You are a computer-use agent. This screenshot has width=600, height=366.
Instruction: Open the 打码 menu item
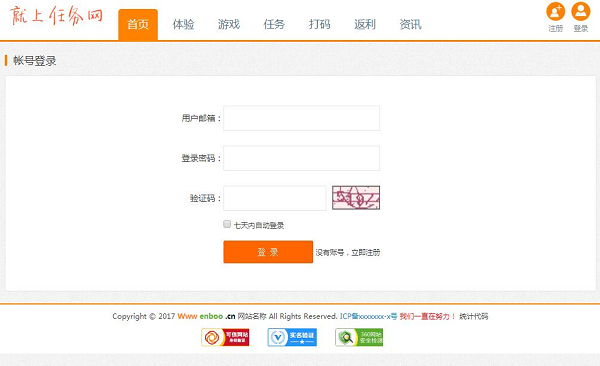[320, 25]
